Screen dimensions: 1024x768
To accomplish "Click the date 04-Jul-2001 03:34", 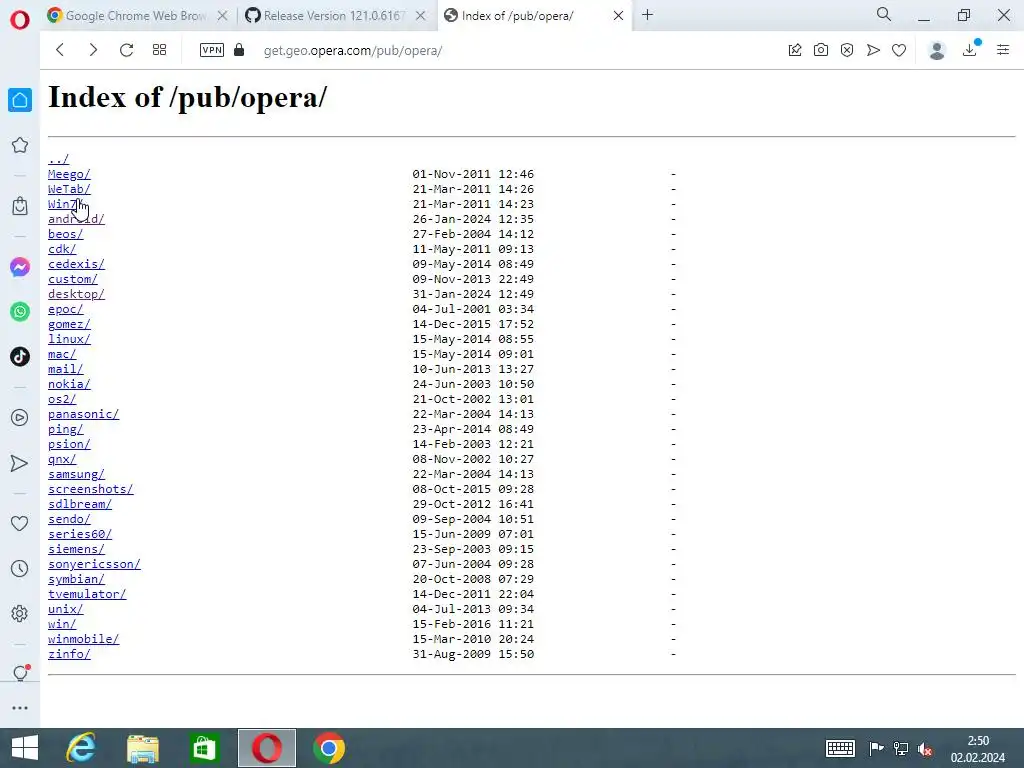I will [473, 310].
